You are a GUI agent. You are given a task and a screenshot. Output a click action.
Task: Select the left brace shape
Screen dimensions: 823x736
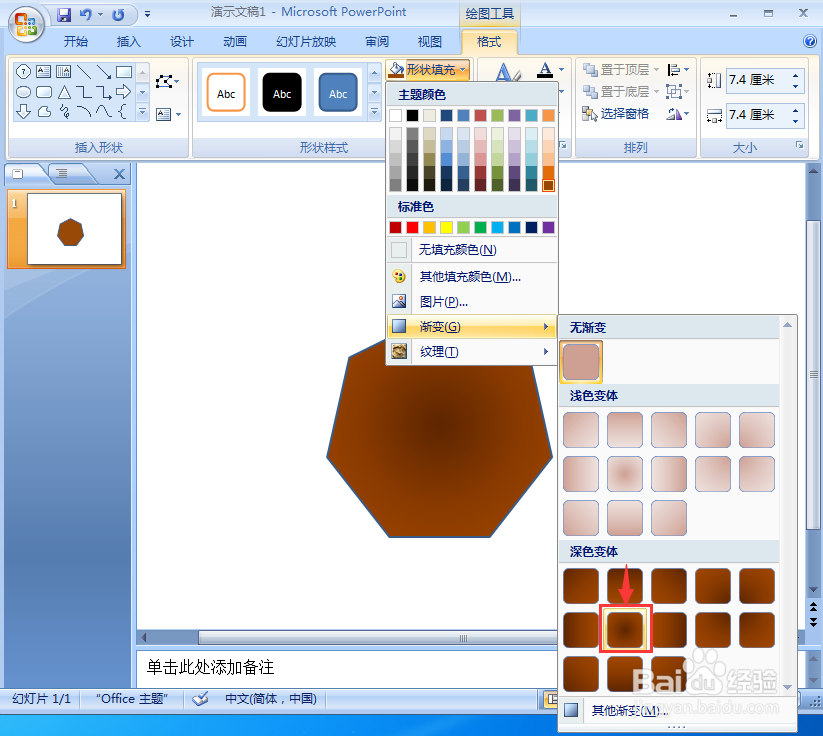pyautogui.click(x=123, y=111)
